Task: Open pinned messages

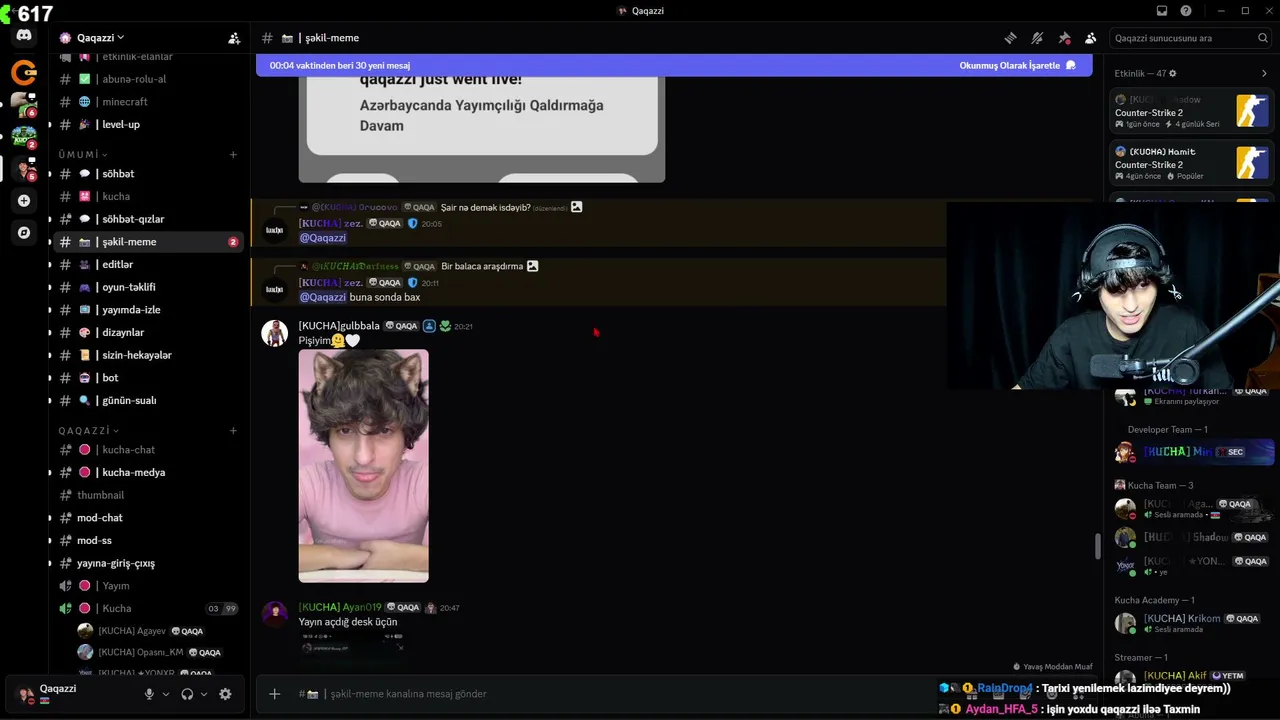Action: tap(1064, 38)
